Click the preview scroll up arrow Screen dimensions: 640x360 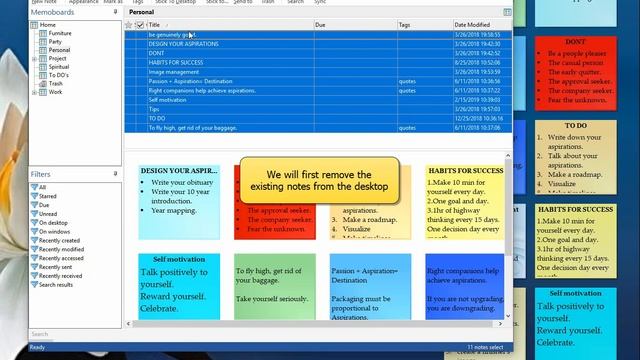[508, 156]
